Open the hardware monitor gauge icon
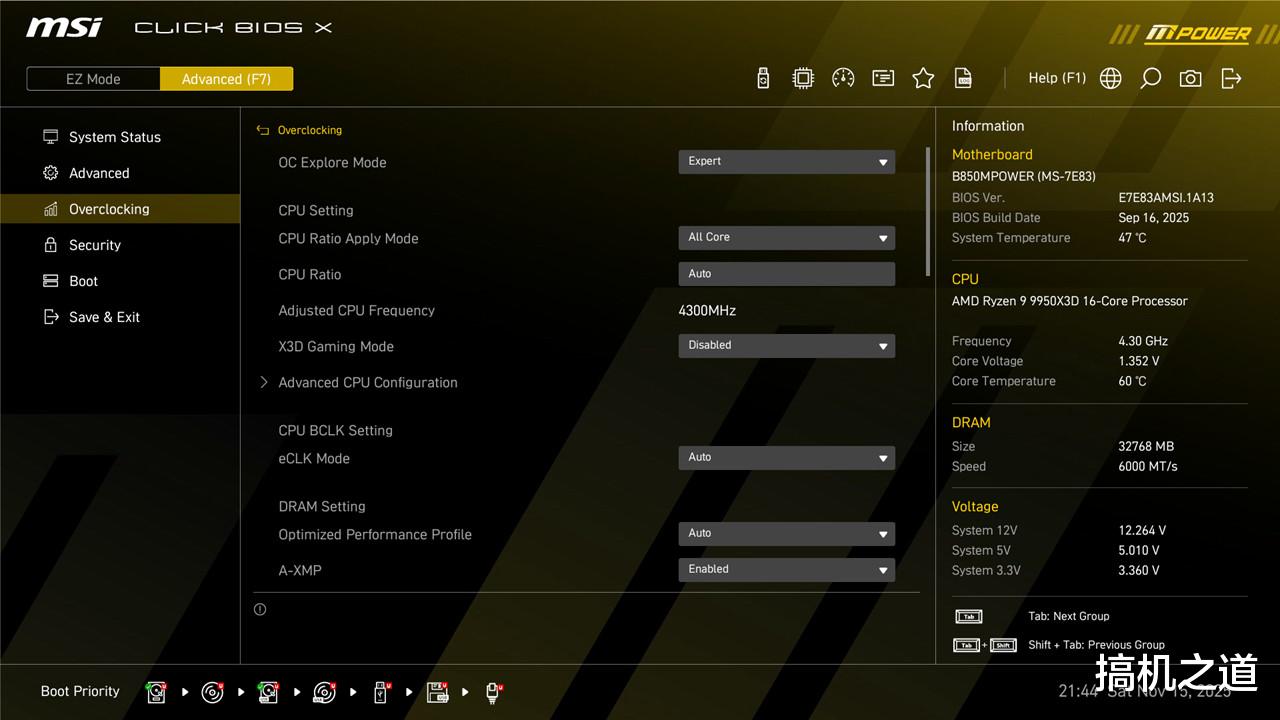Screen dimensions: 1280x720 (x=843, y=78)
